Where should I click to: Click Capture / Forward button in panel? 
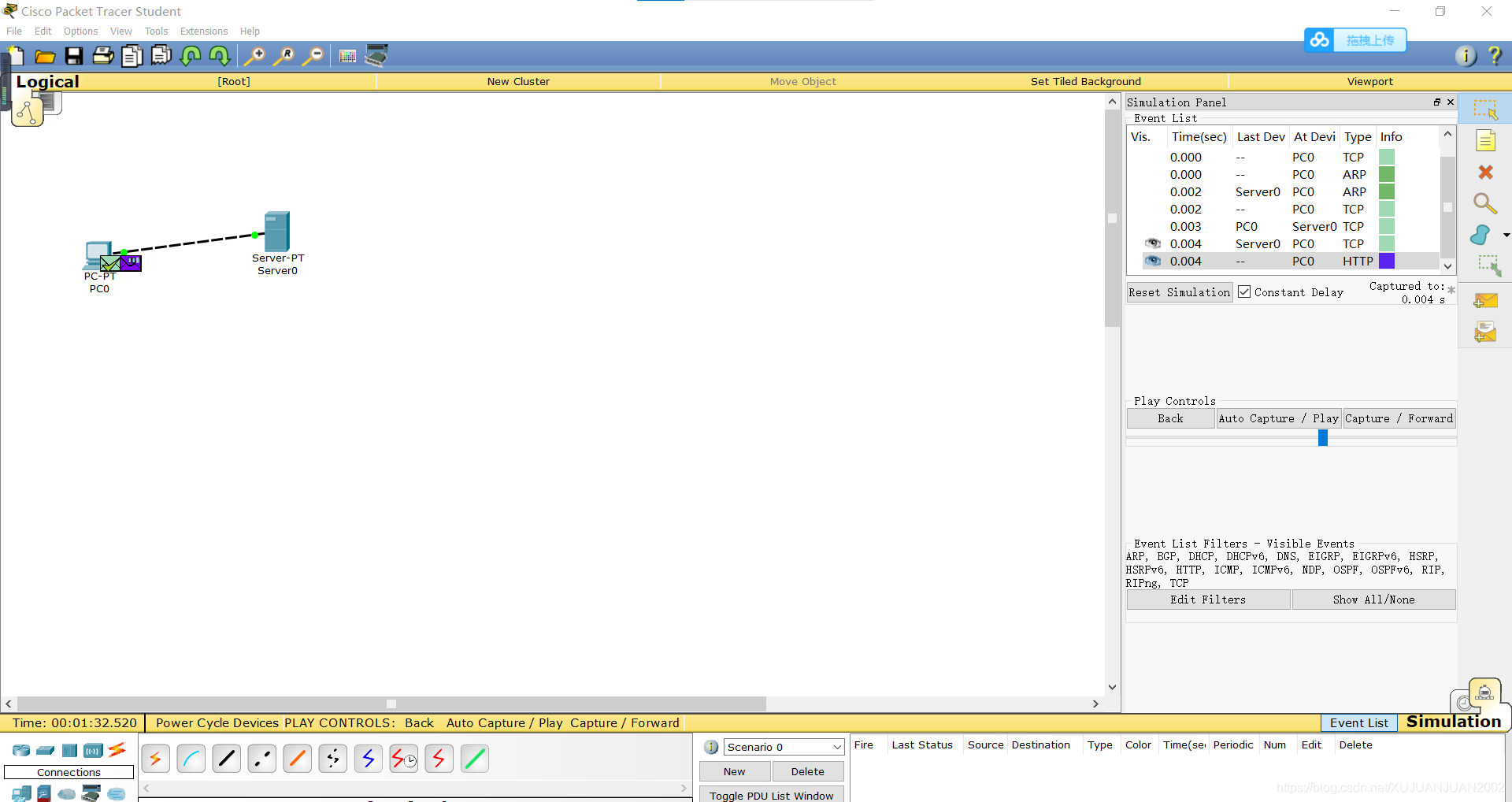click(1399, 418)
